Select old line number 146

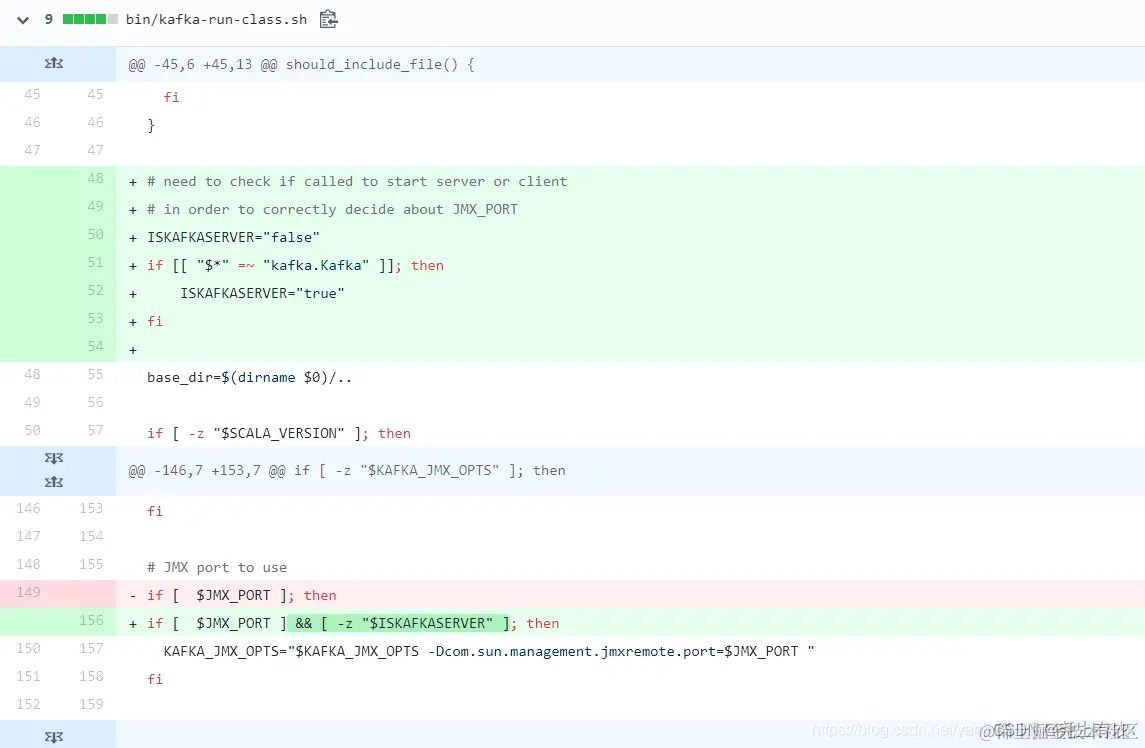click(28, 508)
